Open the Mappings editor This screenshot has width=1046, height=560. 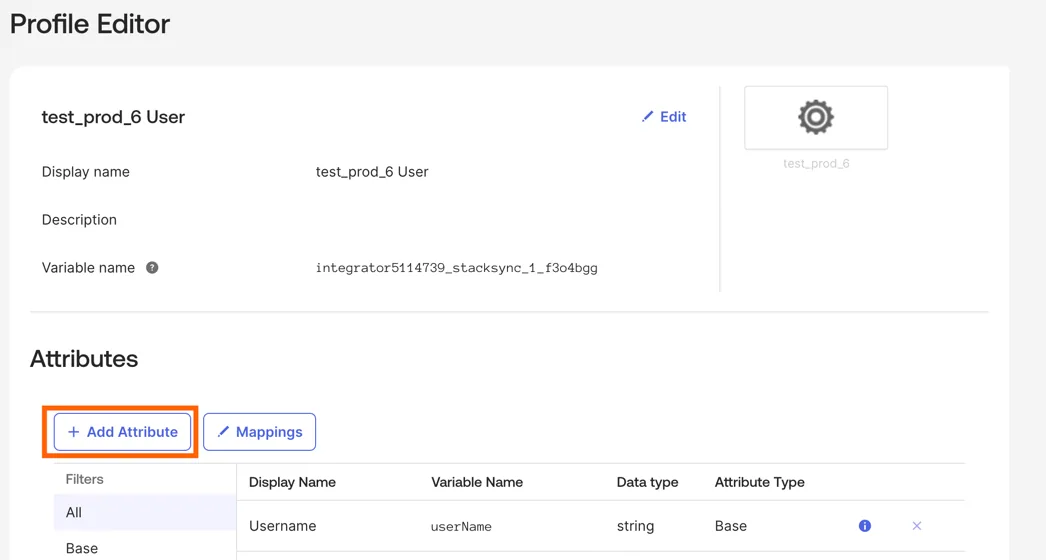(x=259, y=432)
